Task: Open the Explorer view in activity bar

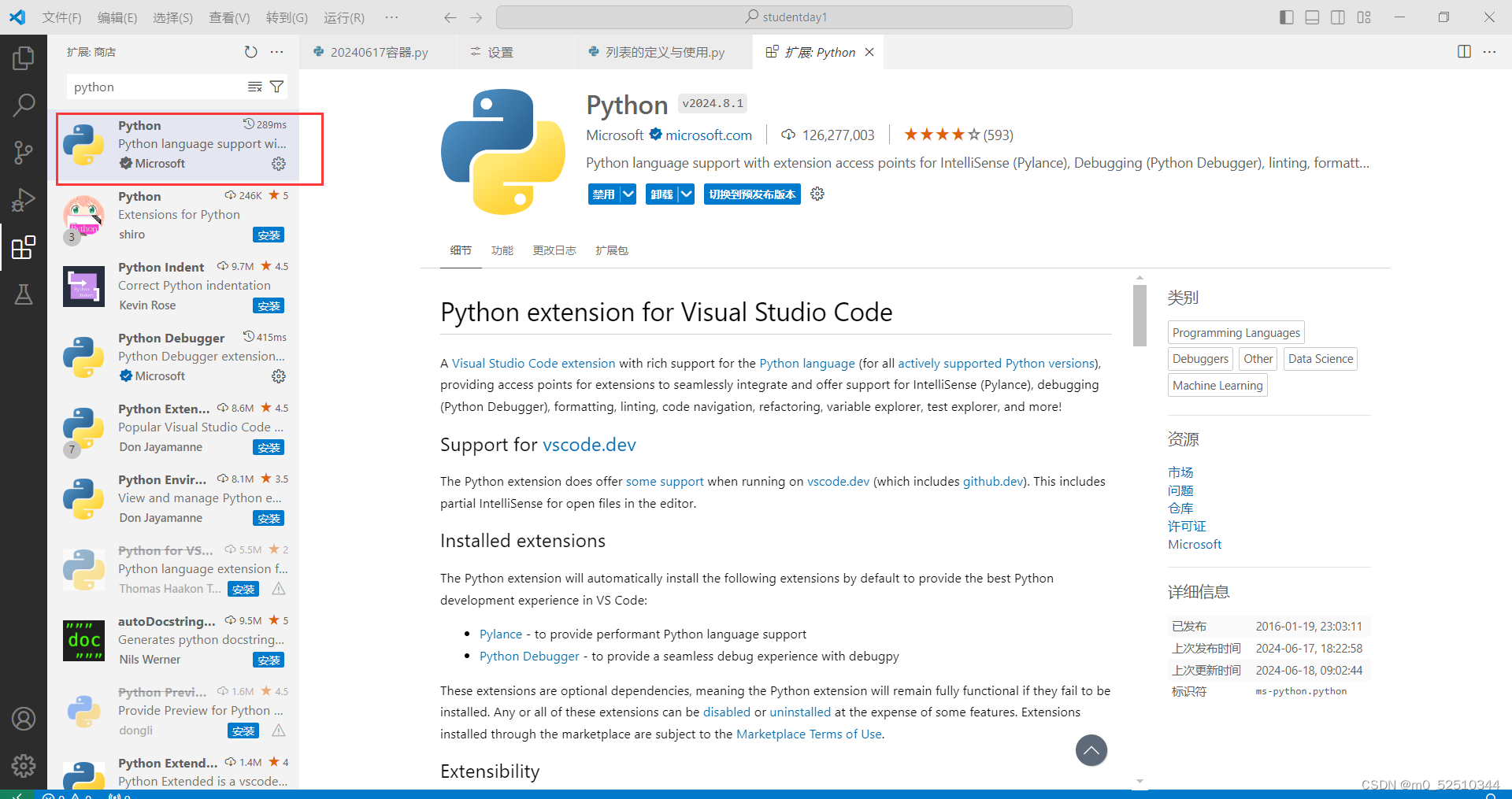Action: (x=24, y=58)
